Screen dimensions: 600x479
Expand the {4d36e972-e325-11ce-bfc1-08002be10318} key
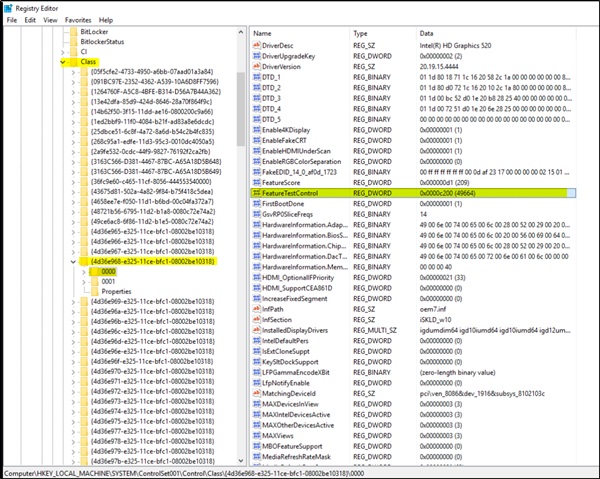tap(73, 391)
